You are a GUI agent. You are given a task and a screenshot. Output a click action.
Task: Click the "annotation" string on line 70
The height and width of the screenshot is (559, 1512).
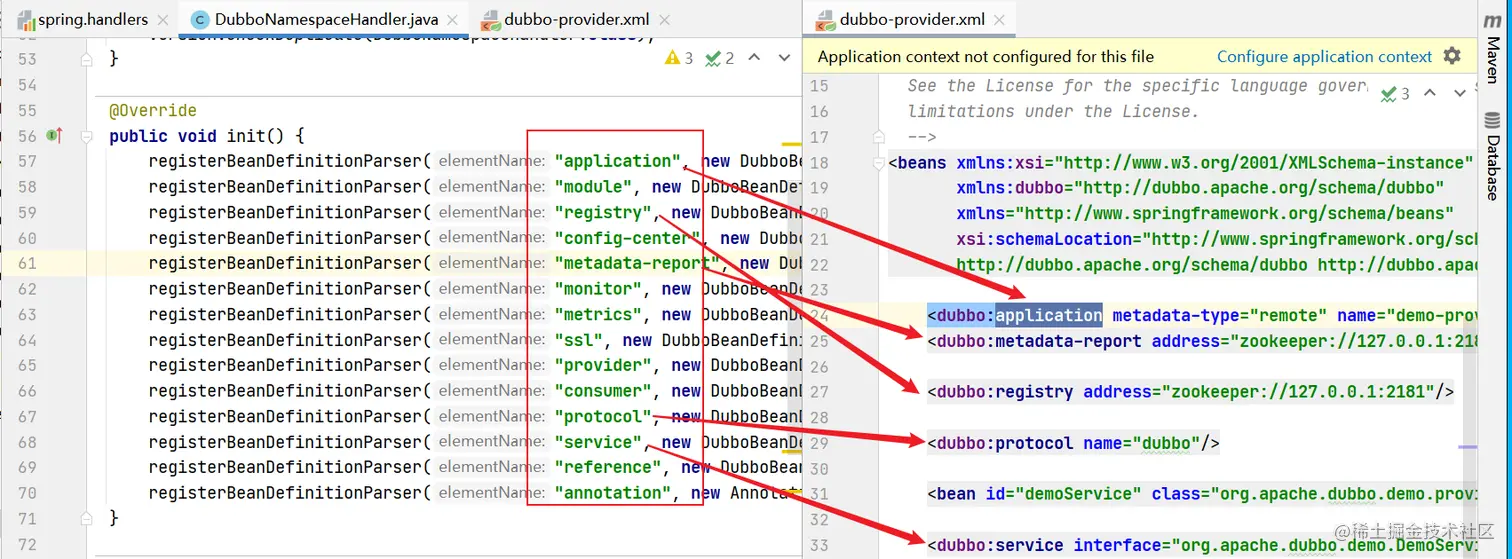click(x=613, y=493)
